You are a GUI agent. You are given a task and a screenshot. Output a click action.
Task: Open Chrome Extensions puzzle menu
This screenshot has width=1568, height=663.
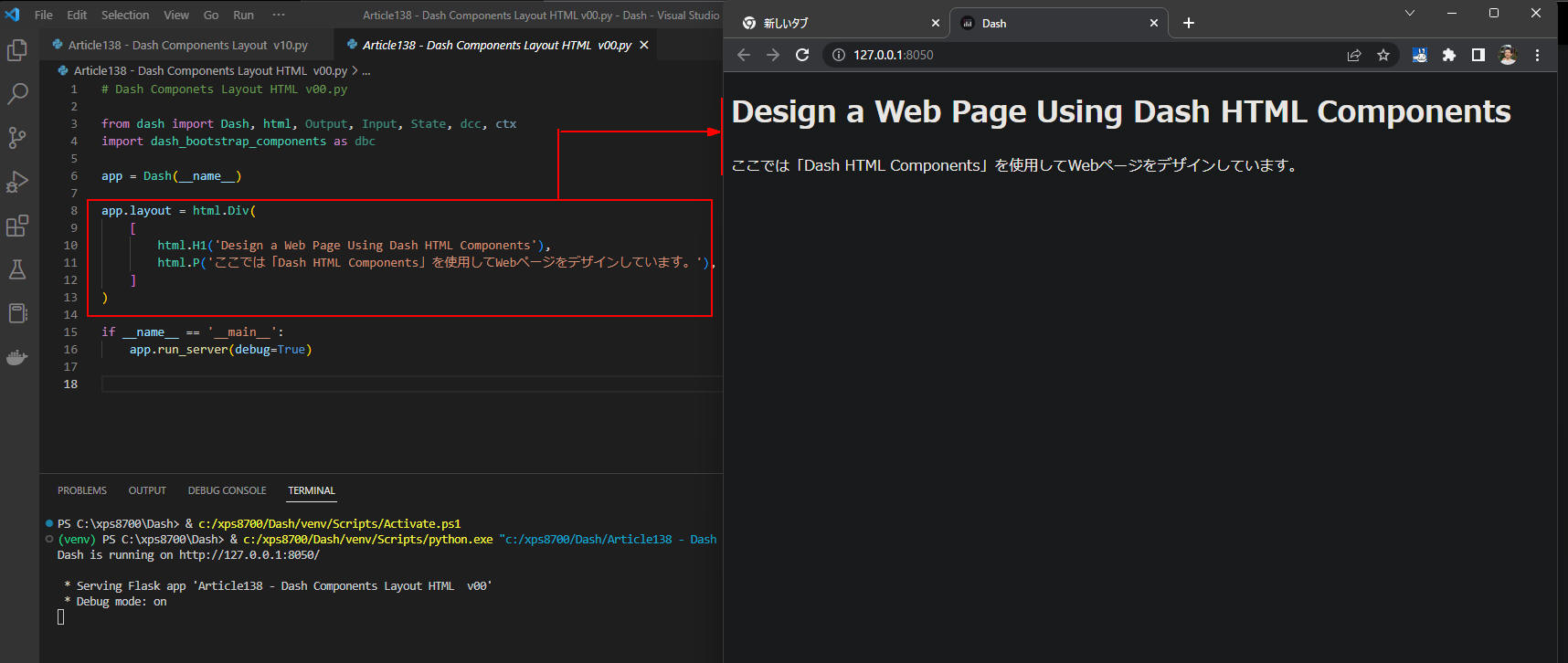1448,55
